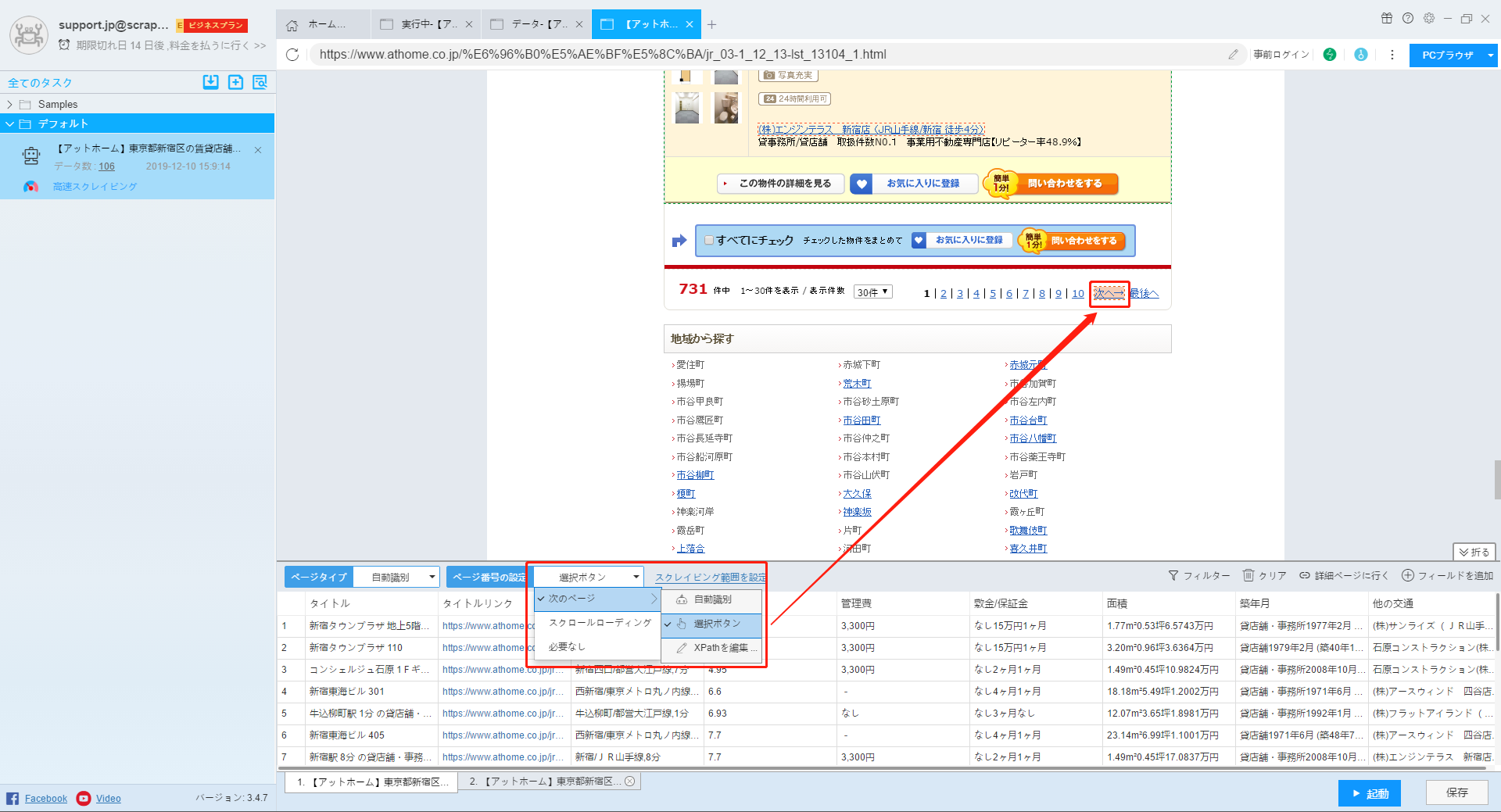Click the home icon on ホーム tab
This screenshot has height=812, width=1501.
(x=292, y=25)
